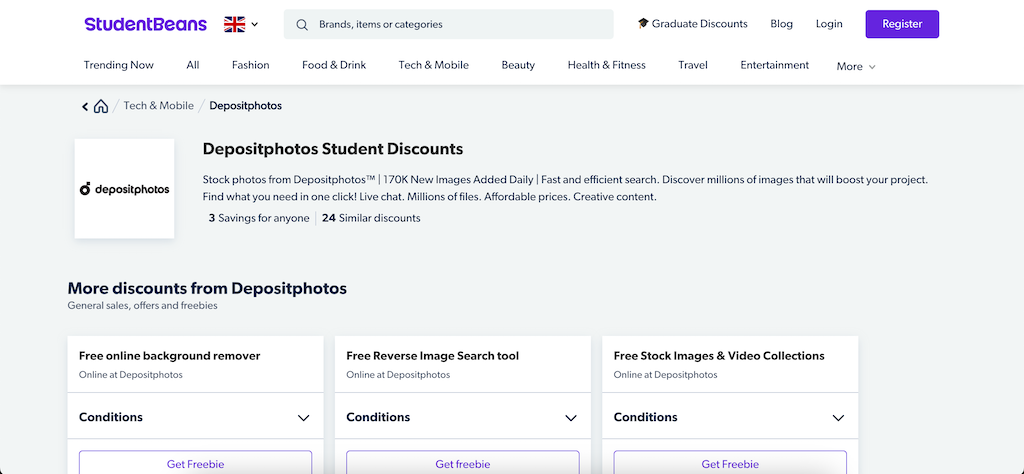Click Get Freebie on background remover card
The image size is (1024, 474).
[195, 462]
